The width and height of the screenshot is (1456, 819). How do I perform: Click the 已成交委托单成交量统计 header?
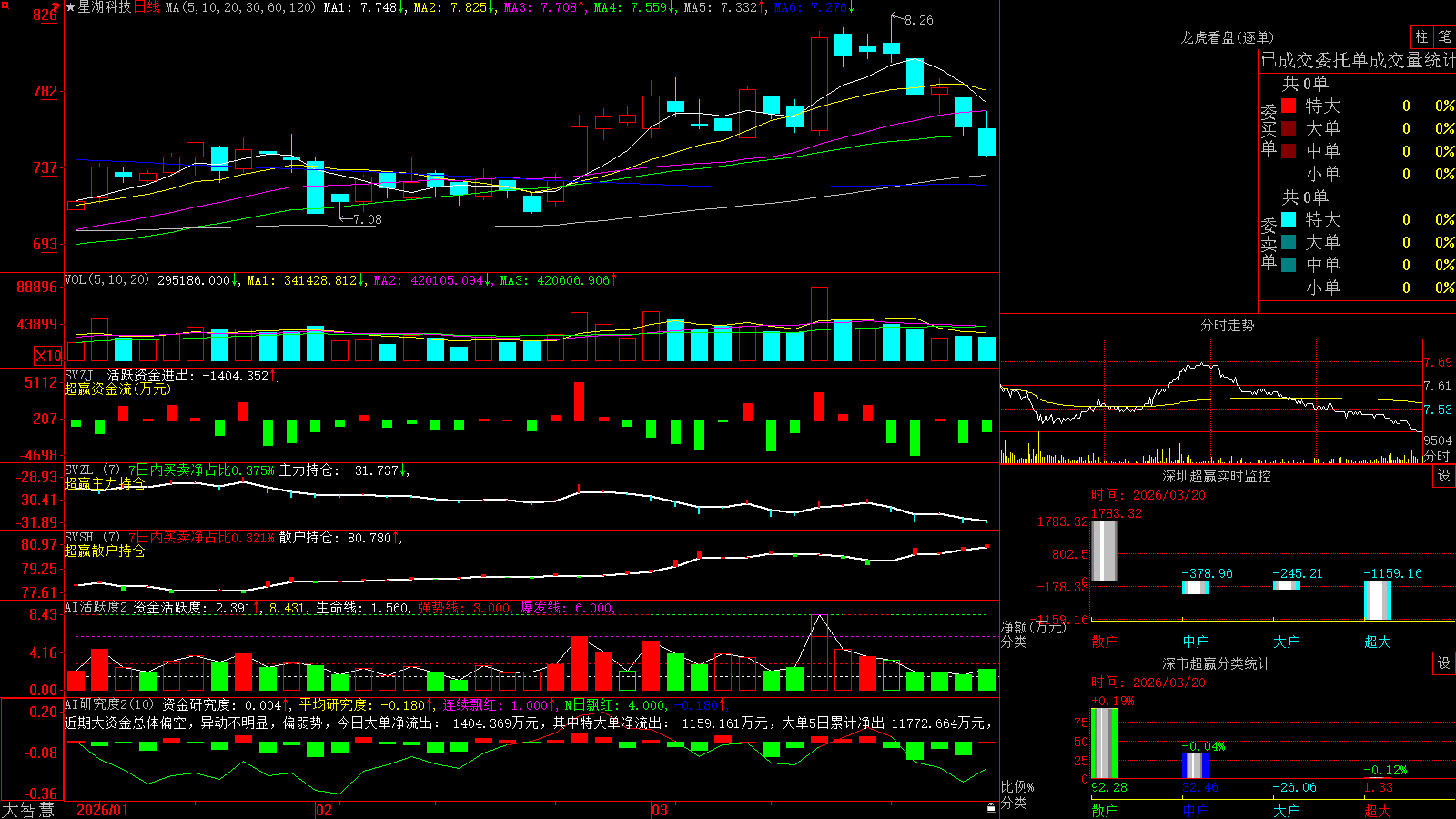[x=1358, y=60]
